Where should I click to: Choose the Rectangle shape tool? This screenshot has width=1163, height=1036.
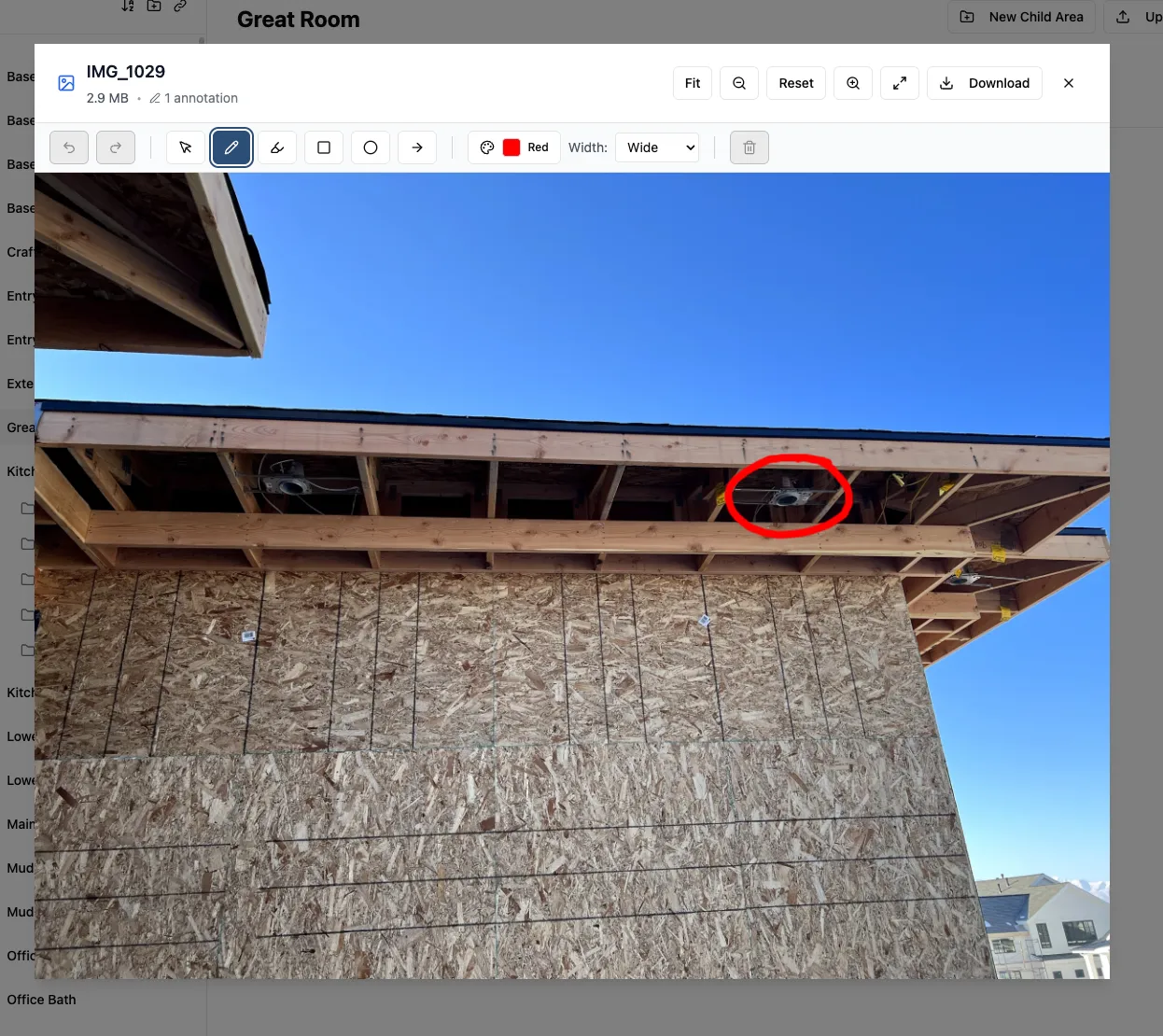click(x=324, y=147)
